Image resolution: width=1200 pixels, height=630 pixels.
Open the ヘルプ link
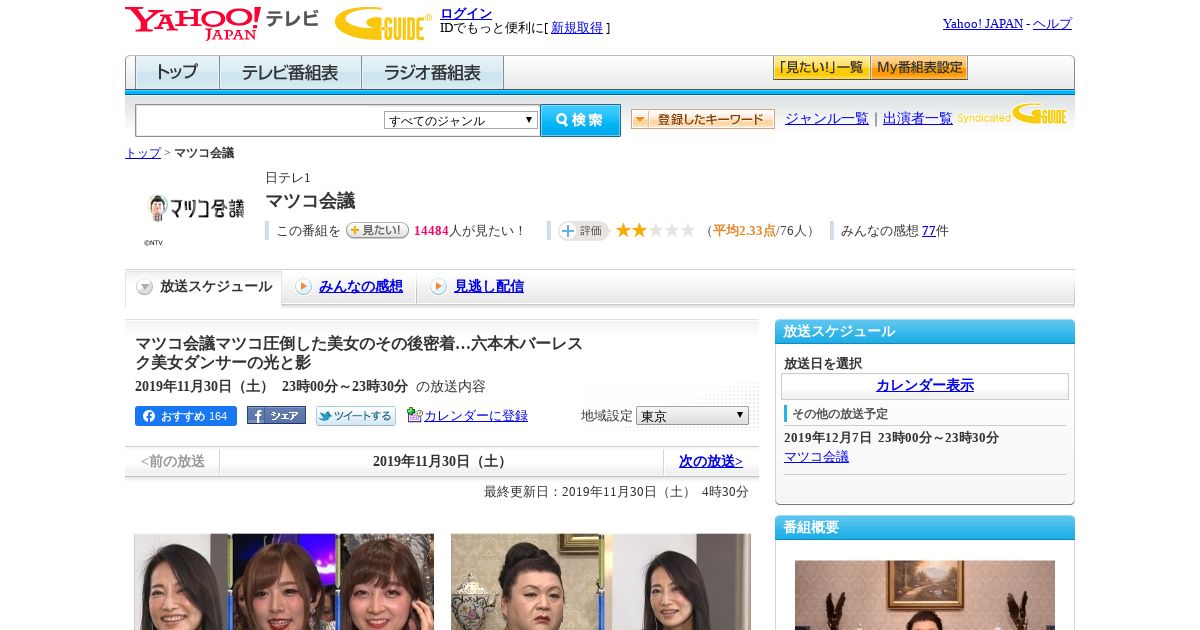1052,23
